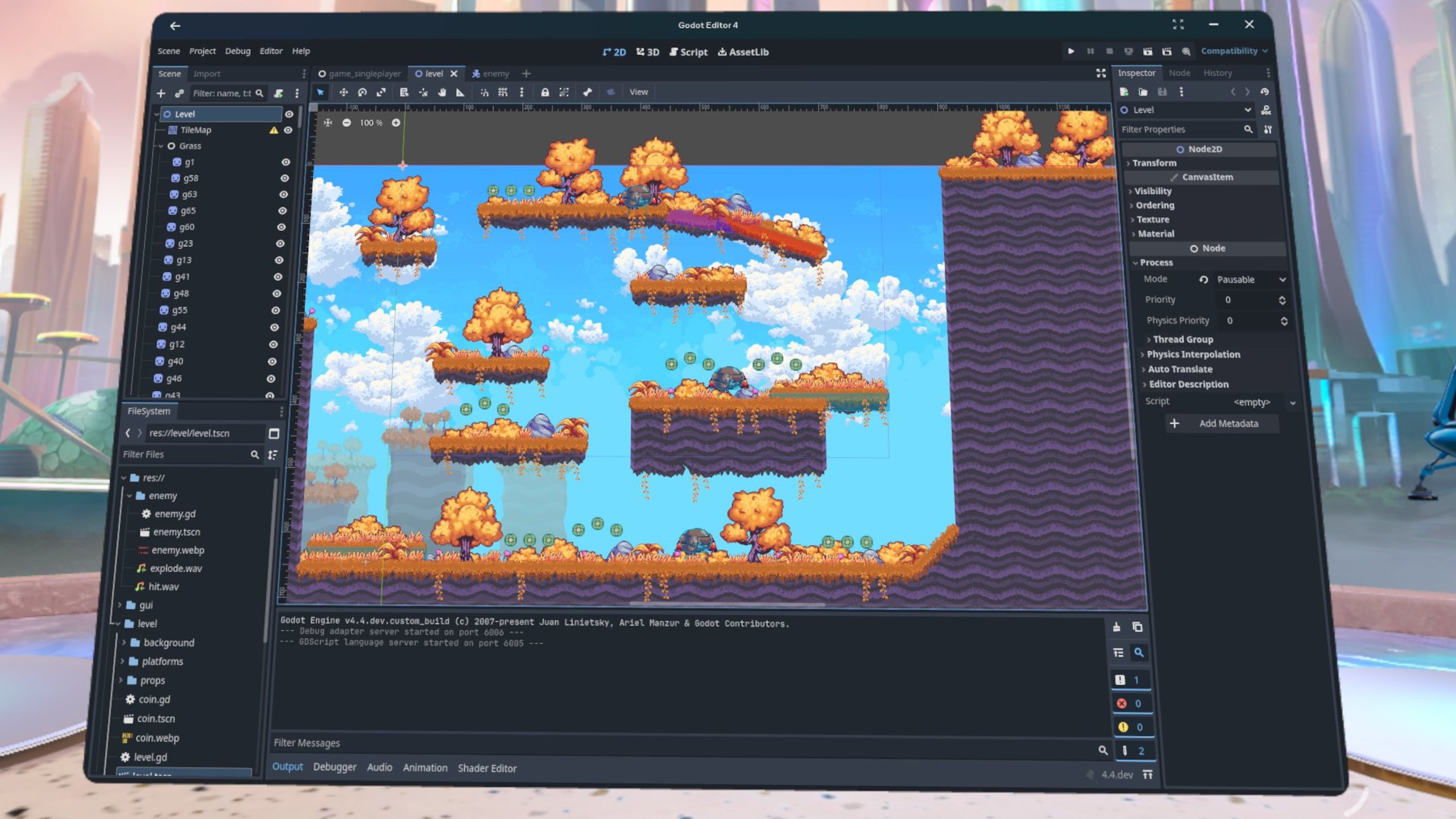Select the Move mode tool
Screen dimensions: 1456x819
pos(344,92)
